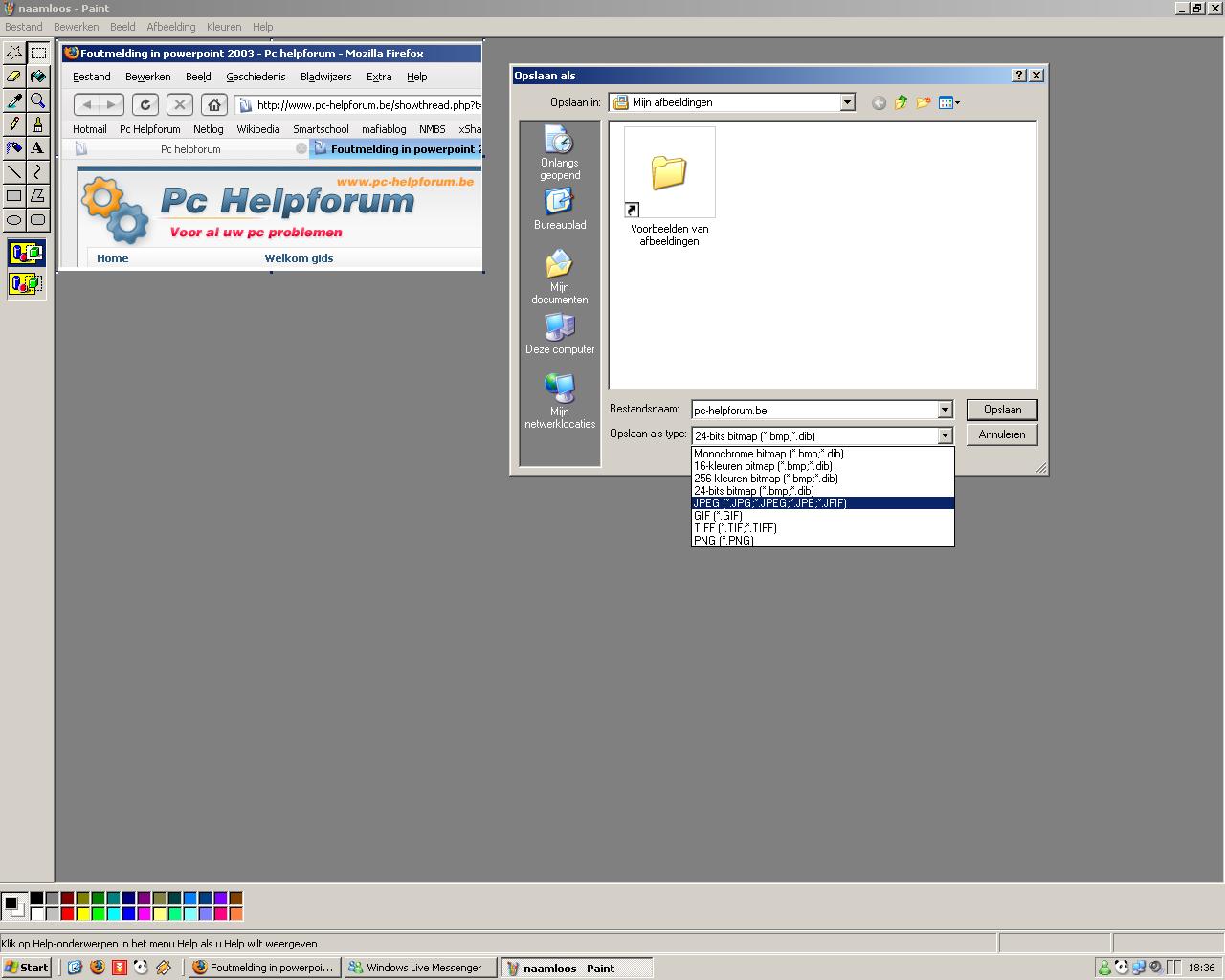
Task: Open the Bestand menu in Paint
Action: tap(24, 27)
